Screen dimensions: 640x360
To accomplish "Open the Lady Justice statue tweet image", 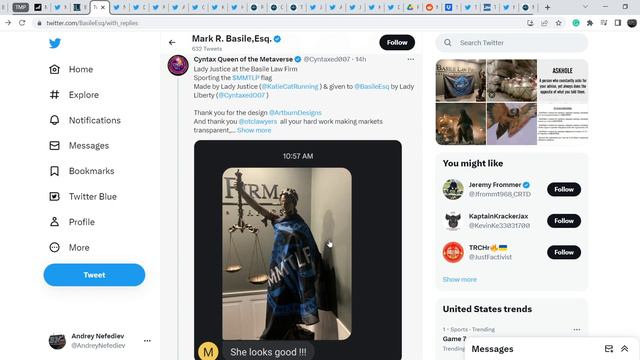I will coord(287,253).
